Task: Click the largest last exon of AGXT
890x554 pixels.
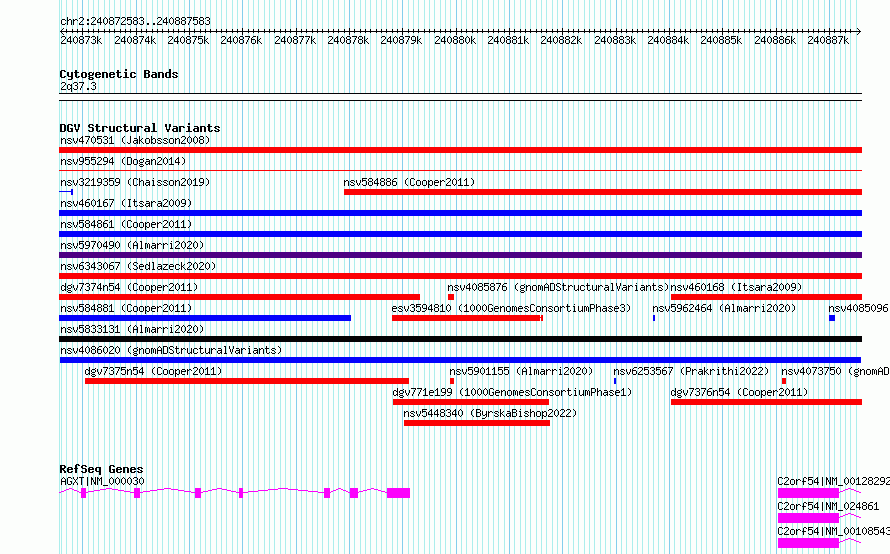Action: pyautogui.click(x=398, y=493)
